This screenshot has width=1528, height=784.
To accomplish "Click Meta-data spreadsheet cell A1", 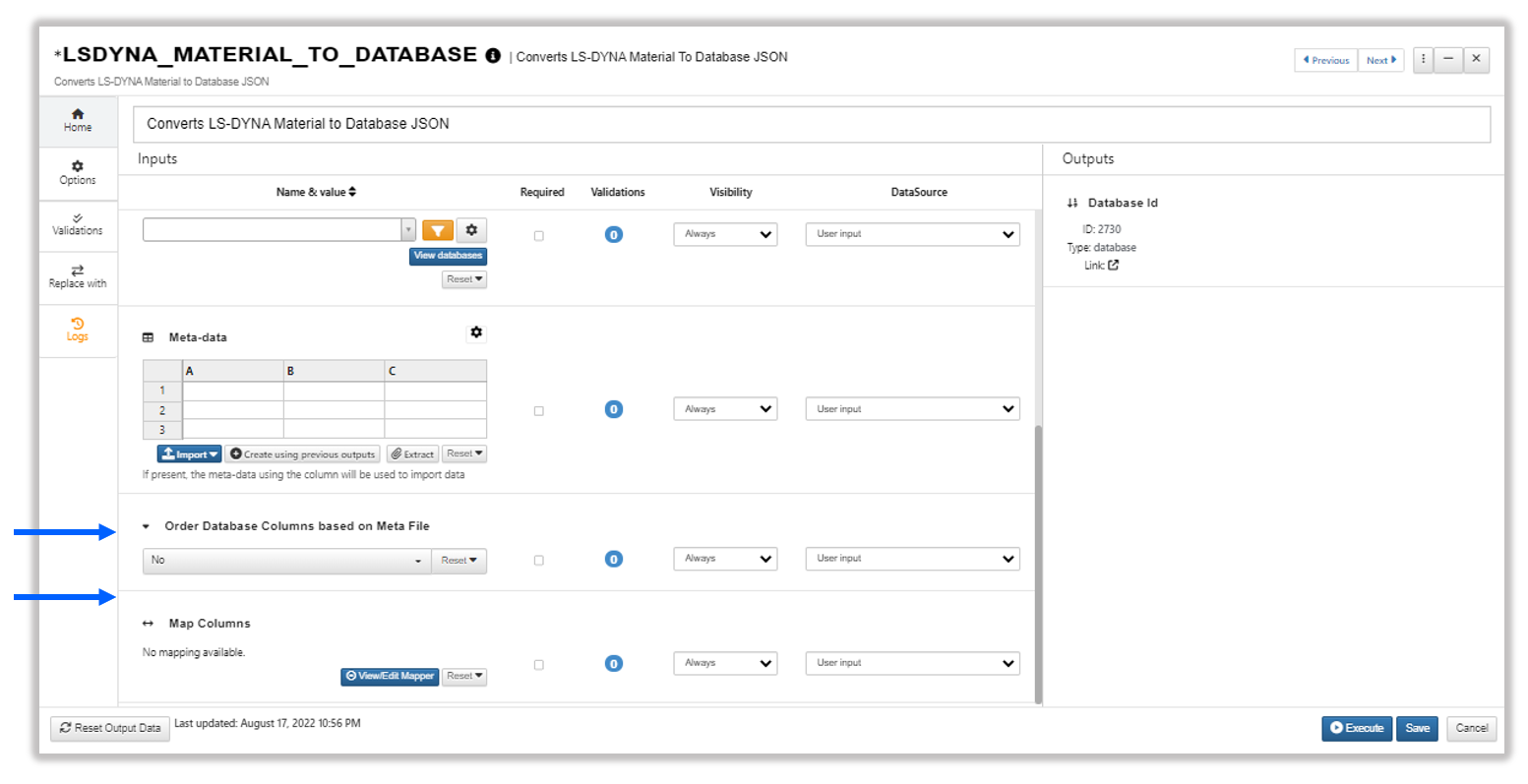I will [x=233, y=391].
